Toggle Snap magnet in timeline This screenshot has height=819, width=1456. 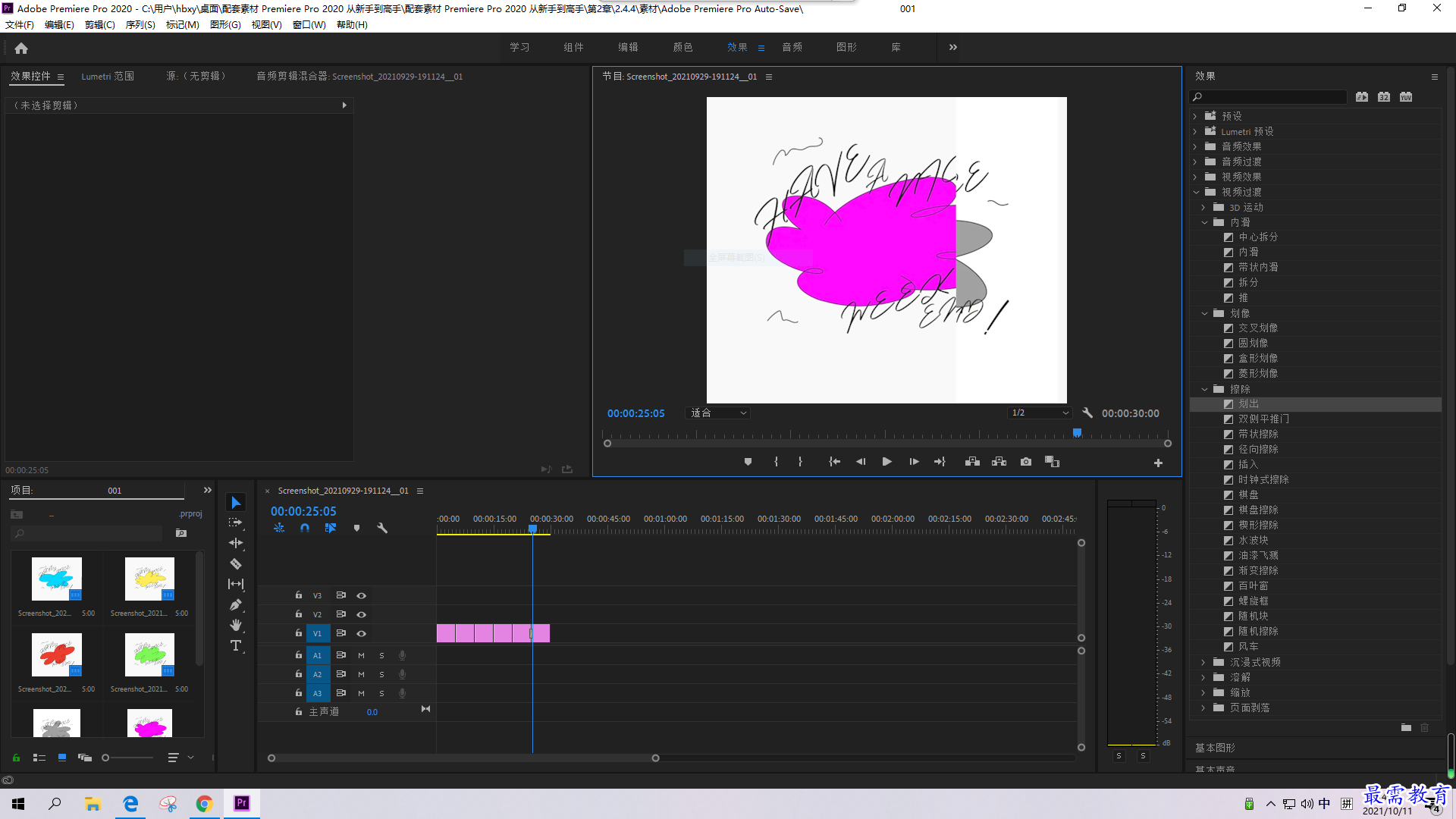point(305,528)
